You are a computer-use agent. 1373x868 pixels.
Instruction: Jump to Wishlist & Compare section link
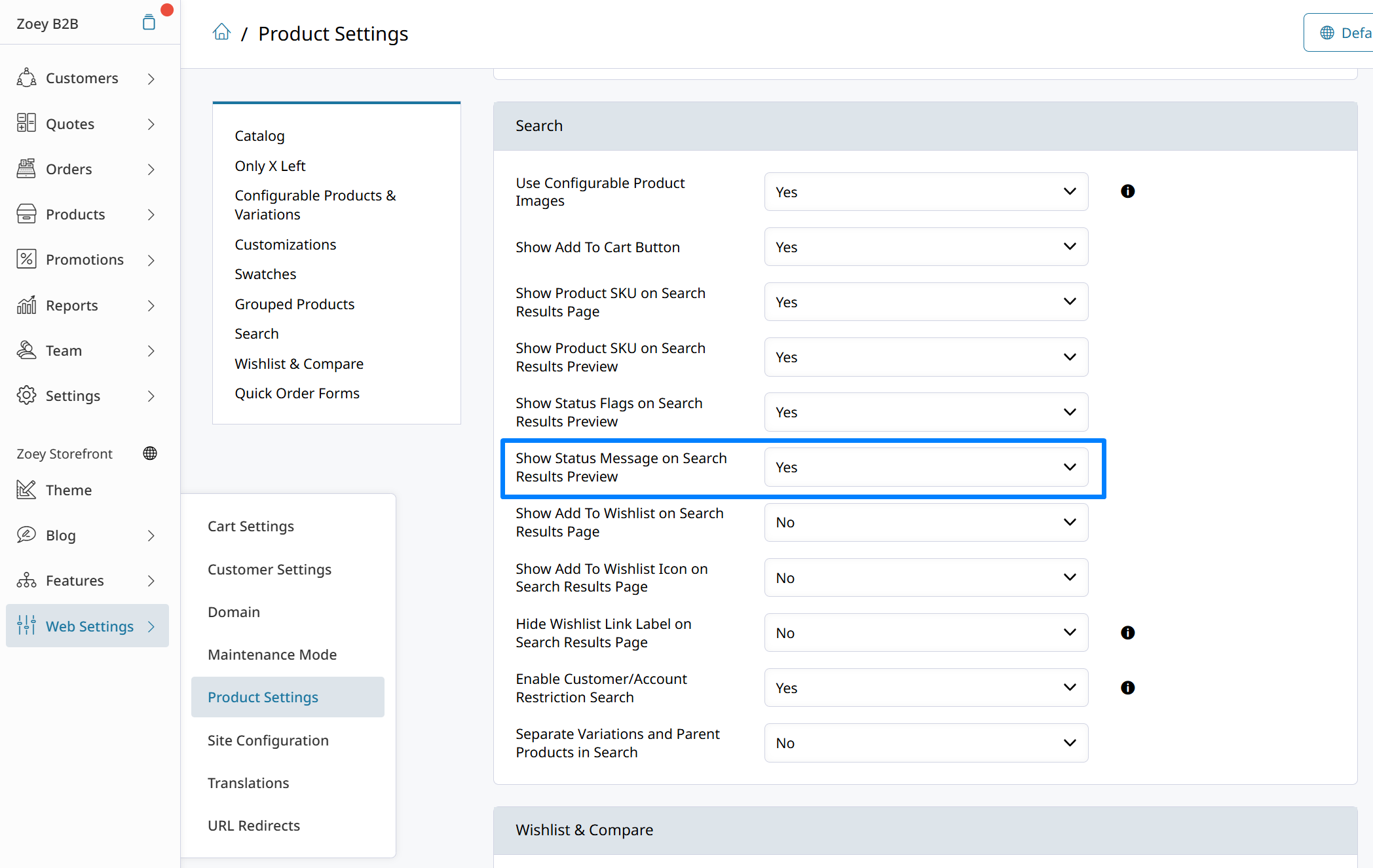tap(299, 364)
